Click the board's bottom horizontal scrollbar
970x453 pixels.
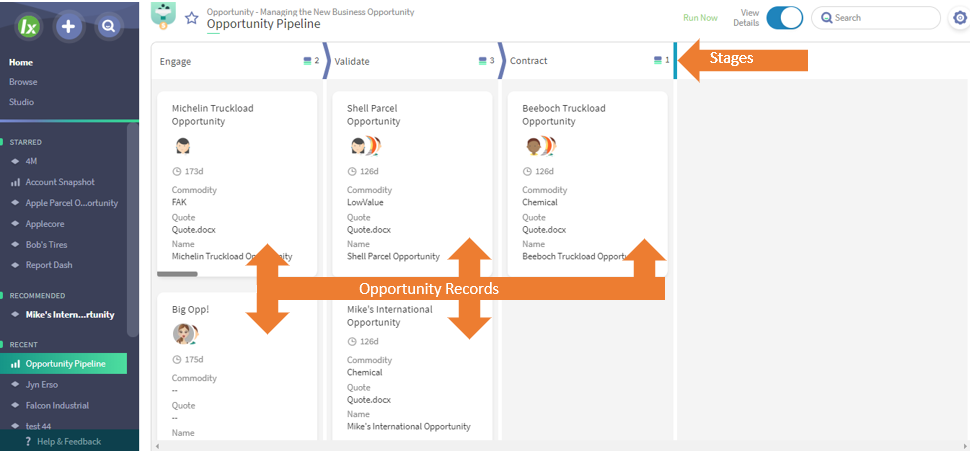click(560, 446)
